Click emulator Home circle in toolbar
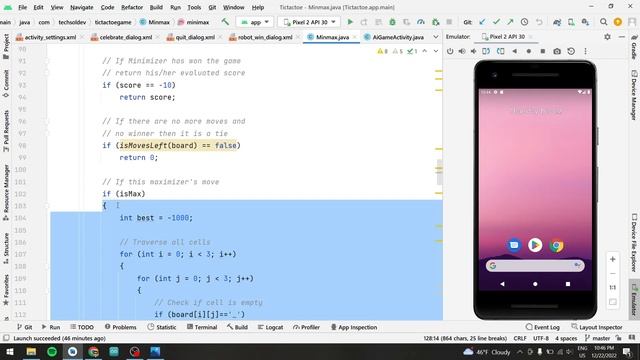Viewport: 640px width, 360px height. tap(529, 51)
